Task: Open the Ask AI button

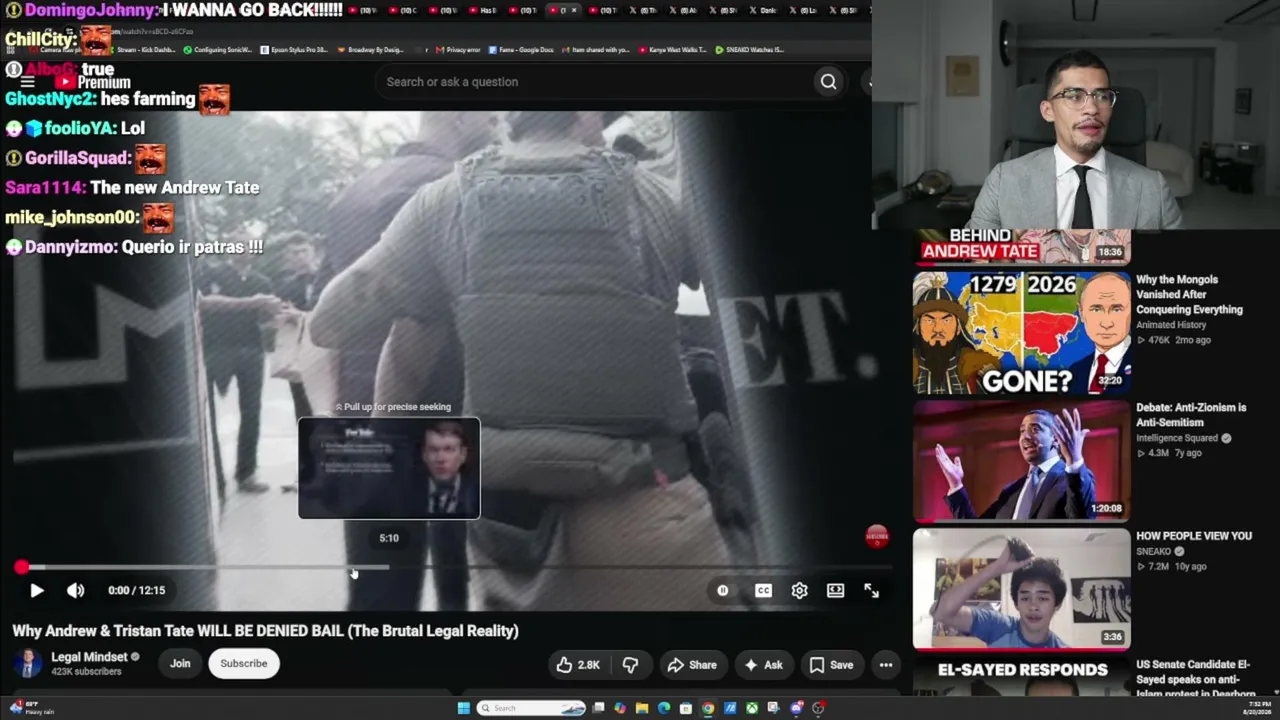Action: coord(763,665)
